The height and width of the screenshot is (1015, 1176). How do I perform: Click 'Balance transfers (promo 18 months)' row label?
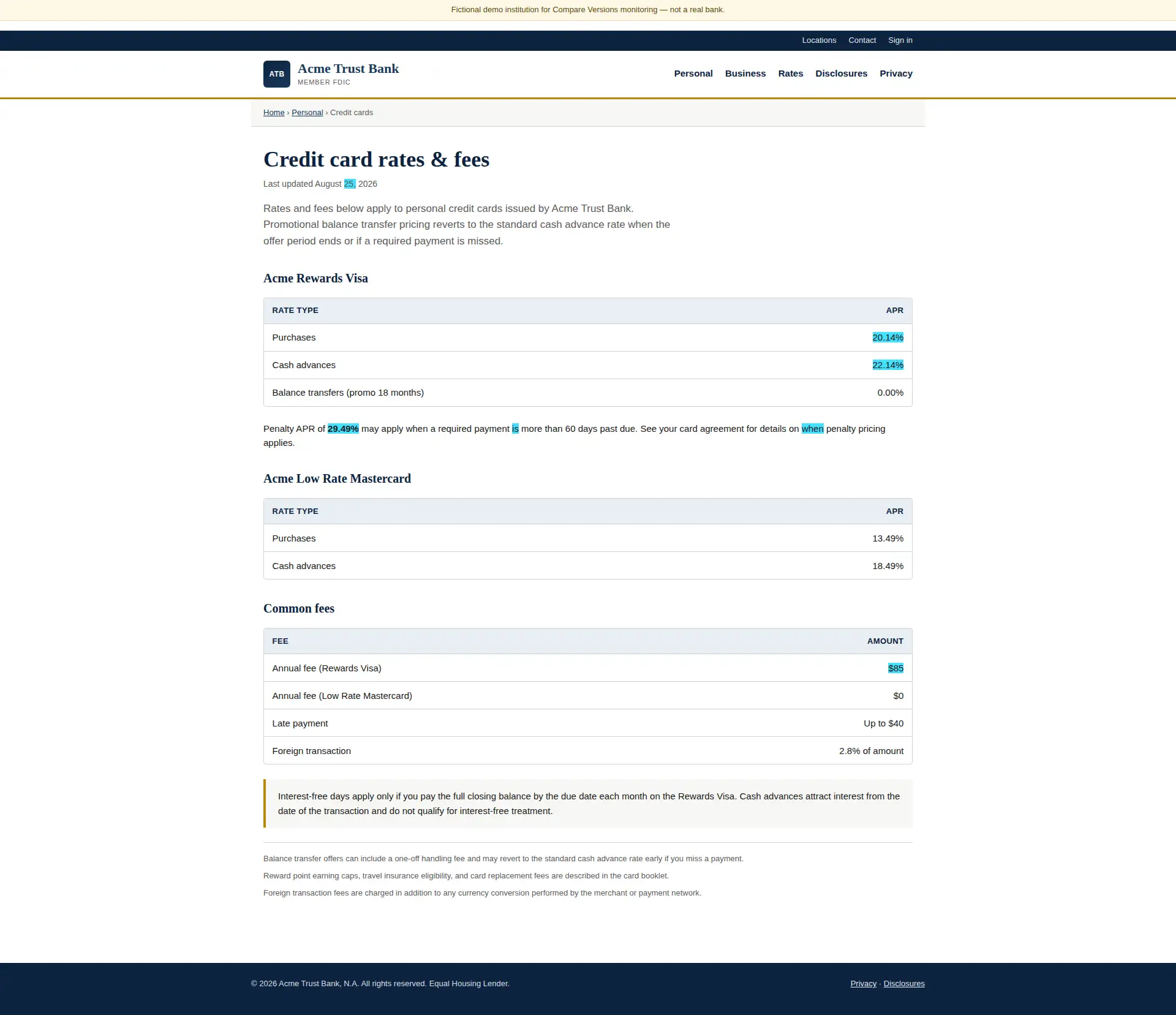coord(348,393)
